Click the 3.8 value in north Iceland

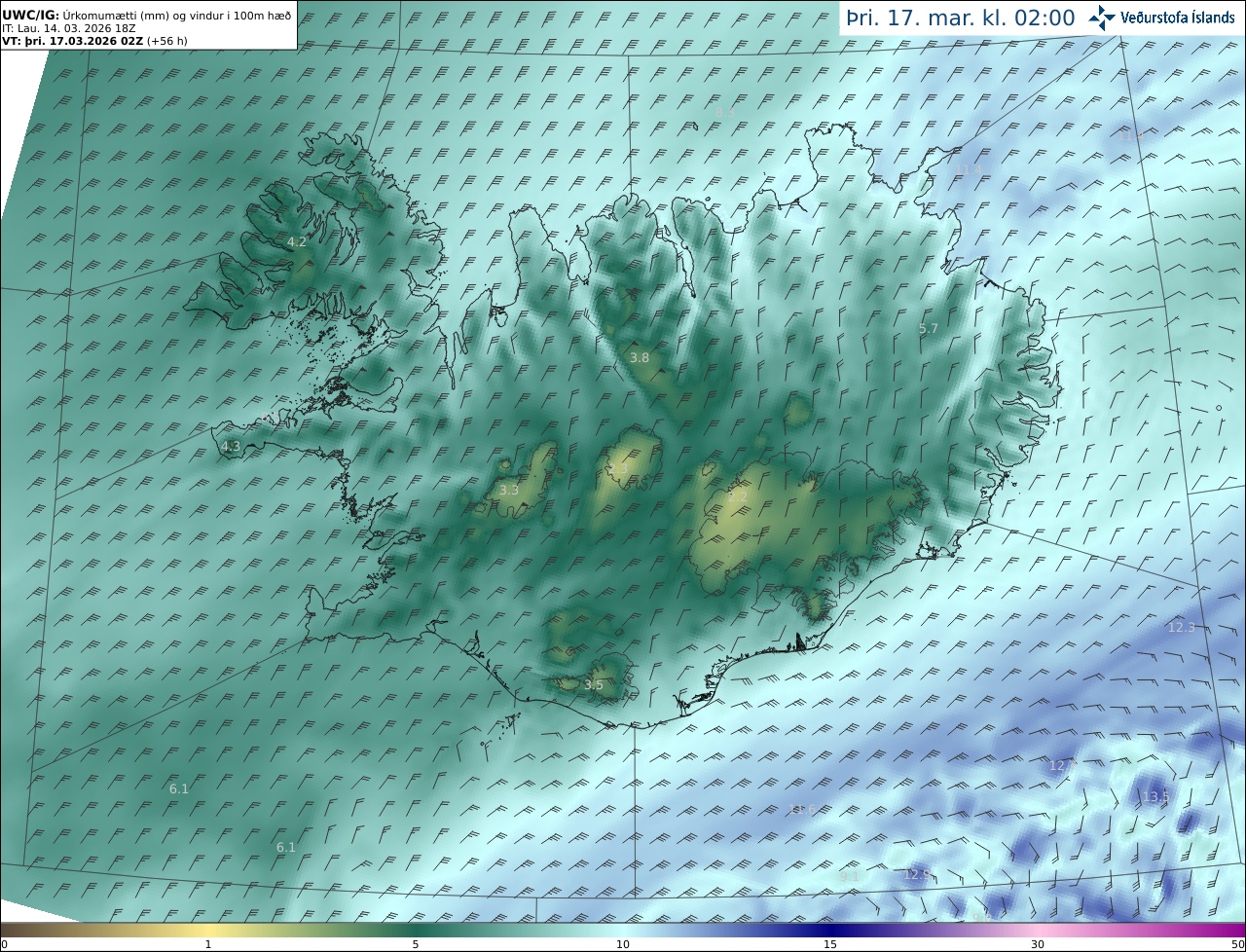click(x=640, y=358)
